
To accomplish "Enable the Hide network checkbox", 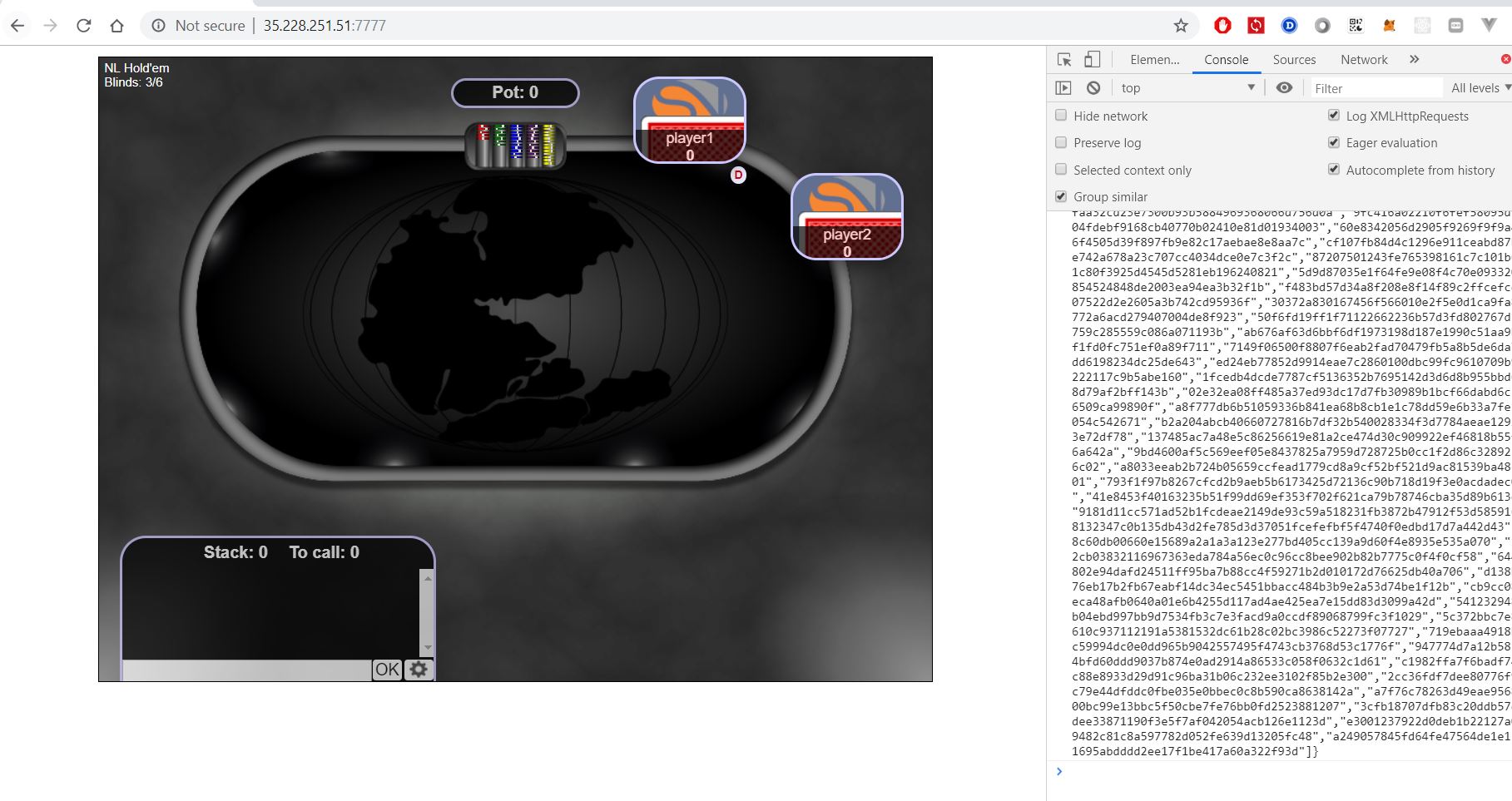I will pyautogui.click(x=1061, y=116).
